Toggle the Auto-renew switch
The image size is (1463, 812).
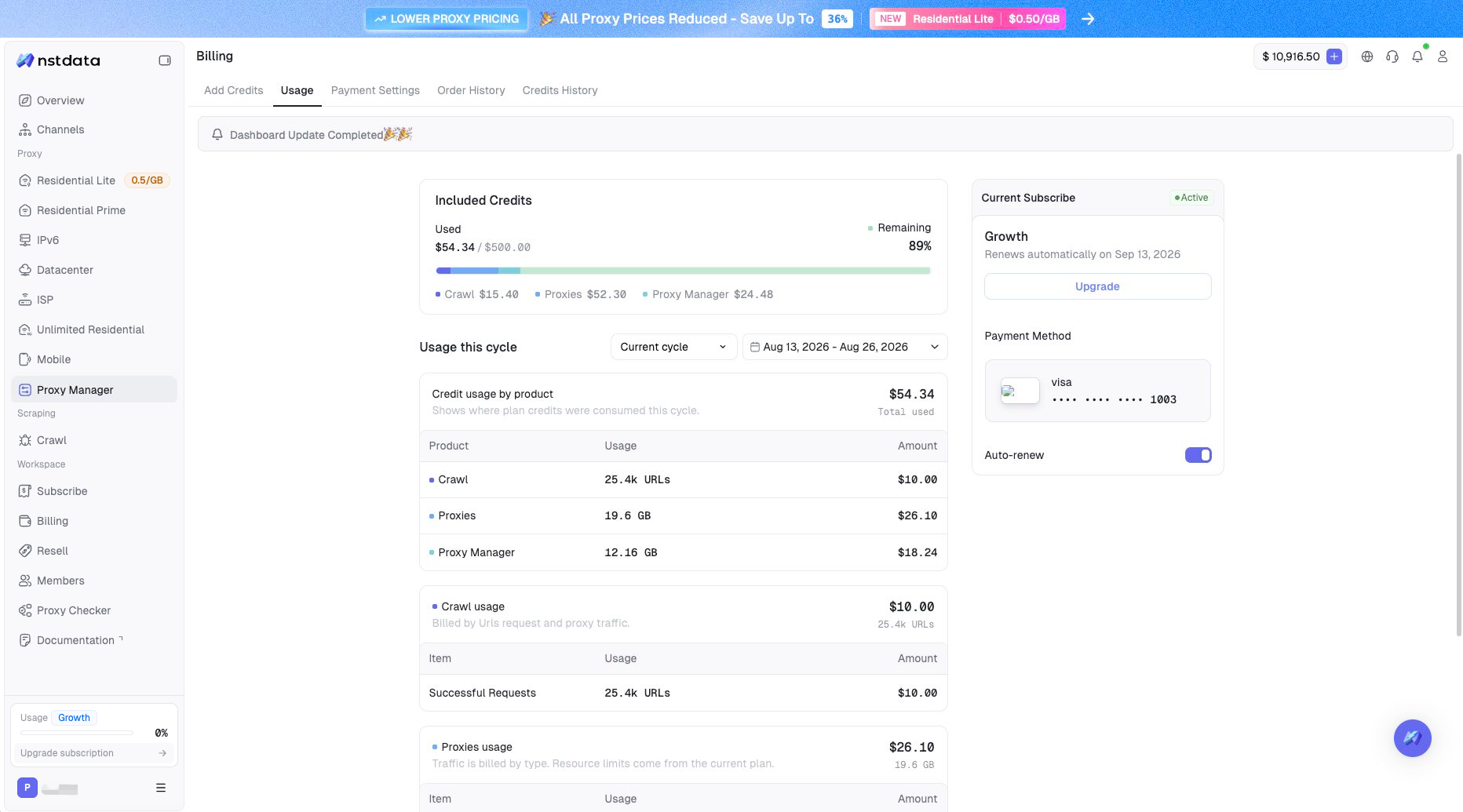click(x=1198, y=455)
